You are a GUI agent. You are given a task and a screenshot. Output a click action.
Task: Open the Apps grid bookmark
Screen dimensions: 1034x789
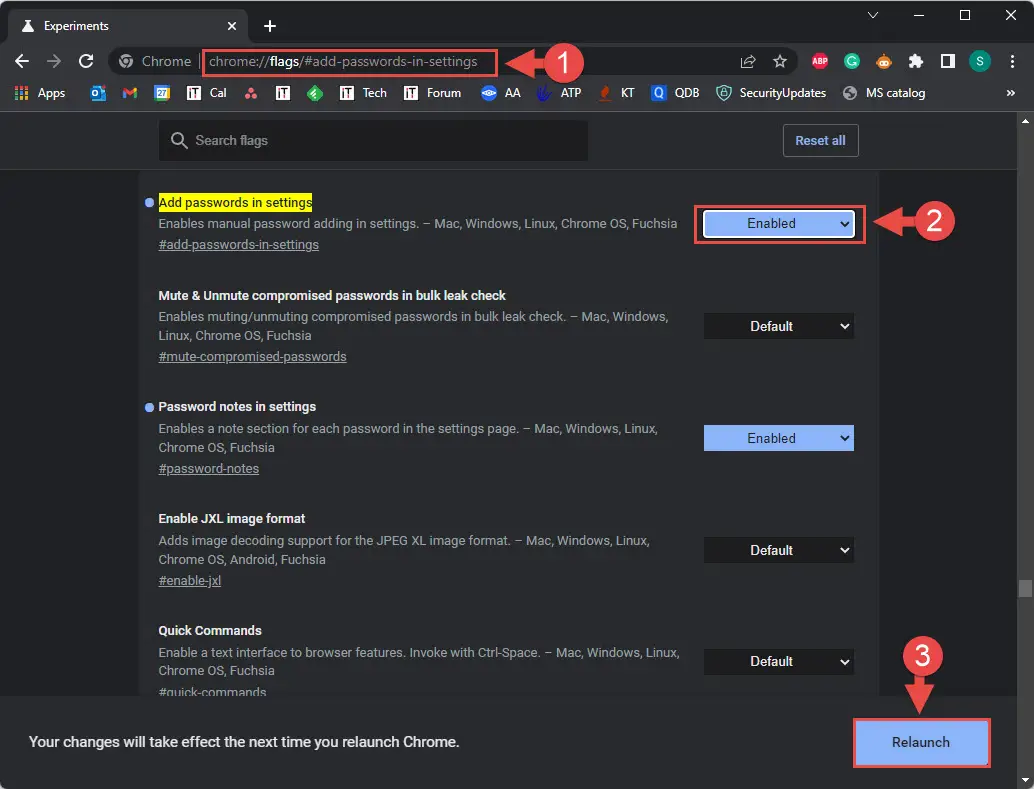pyautogui.click(x=40, y=93)
